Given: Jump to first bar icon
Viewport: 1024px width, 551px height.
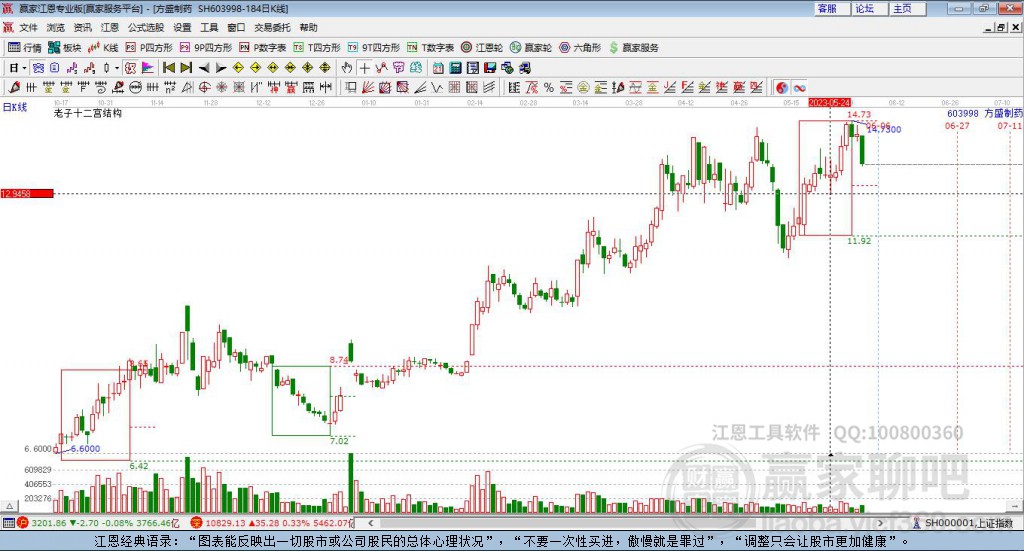Looking at the screenshot, I should point(169,68).
